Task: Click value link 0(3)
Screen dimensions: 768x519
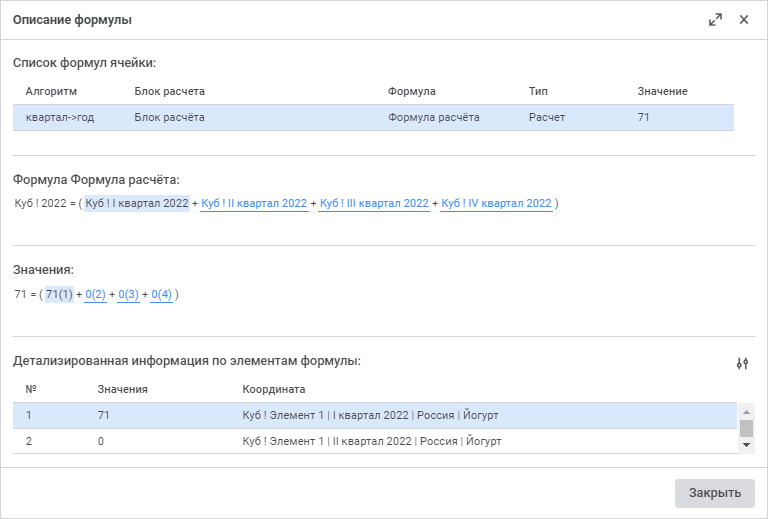Action: 128,295
